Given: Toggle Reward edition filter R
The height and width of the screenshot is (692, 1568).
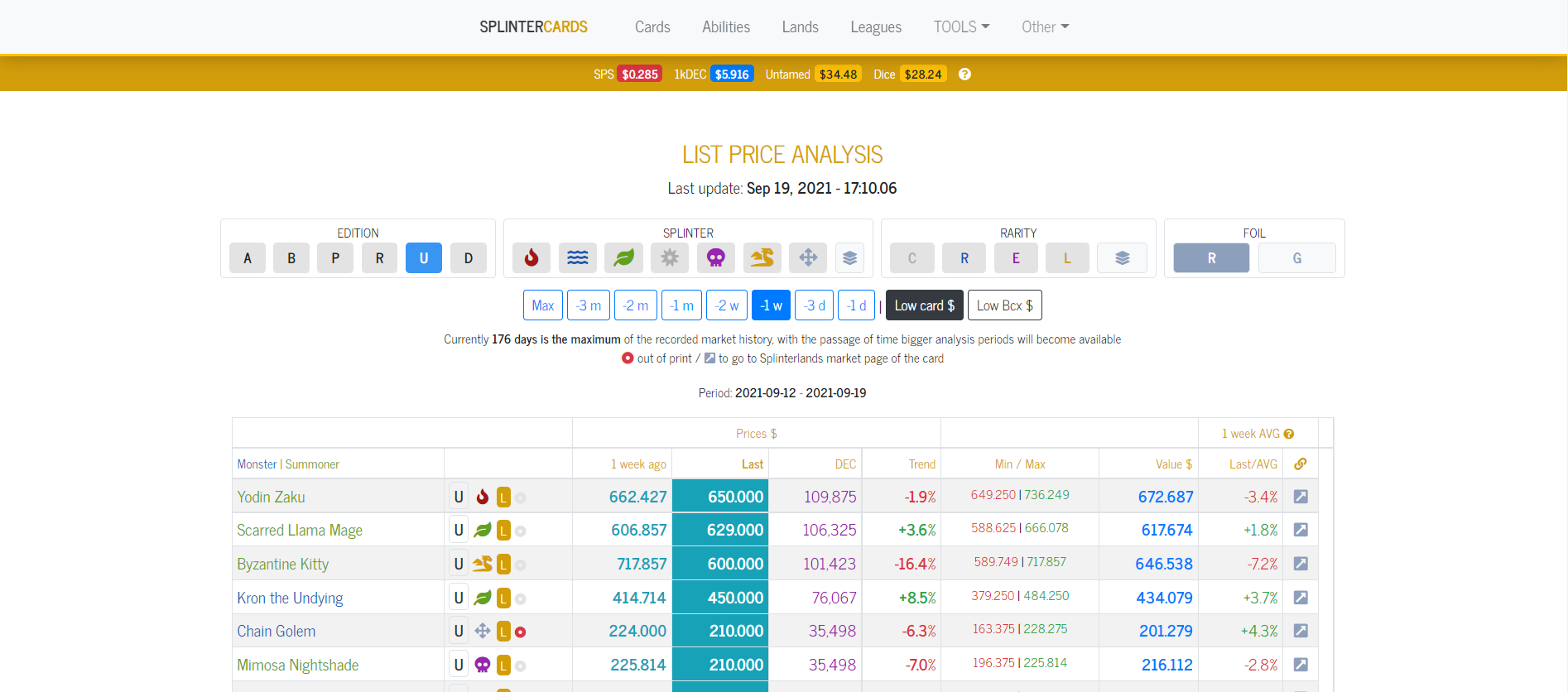Looking at the screenshot, I should point(379,258).
